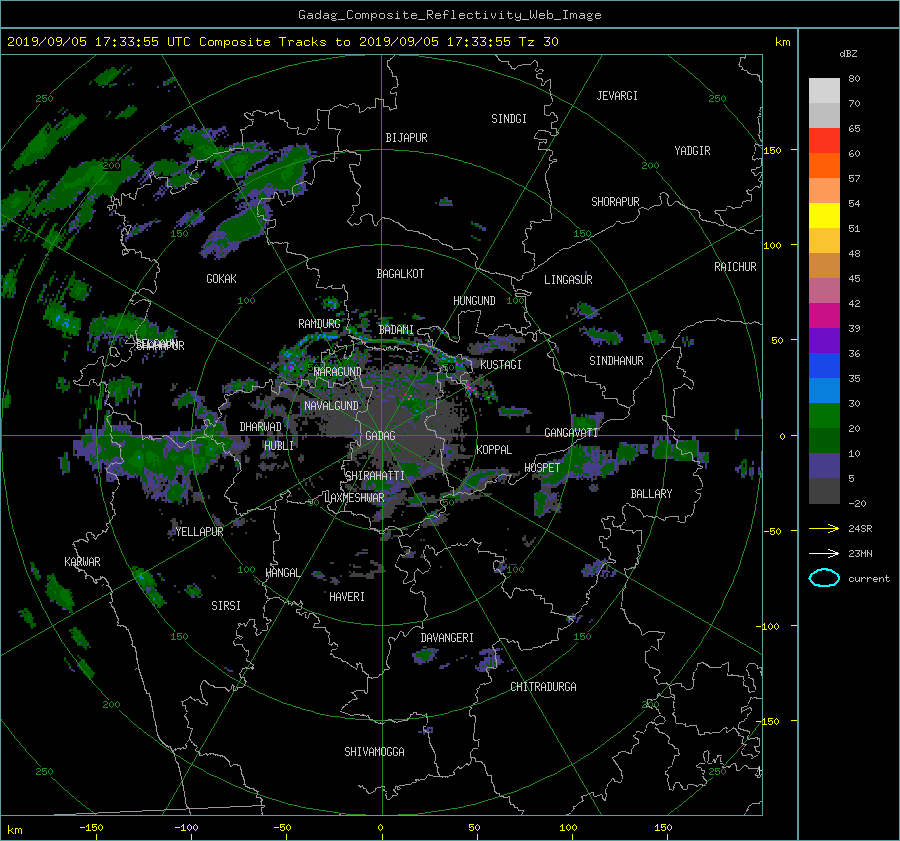Click the bright green 30 dBZ swatch
This screenshot has height=841, width=900.
[824, 415]
